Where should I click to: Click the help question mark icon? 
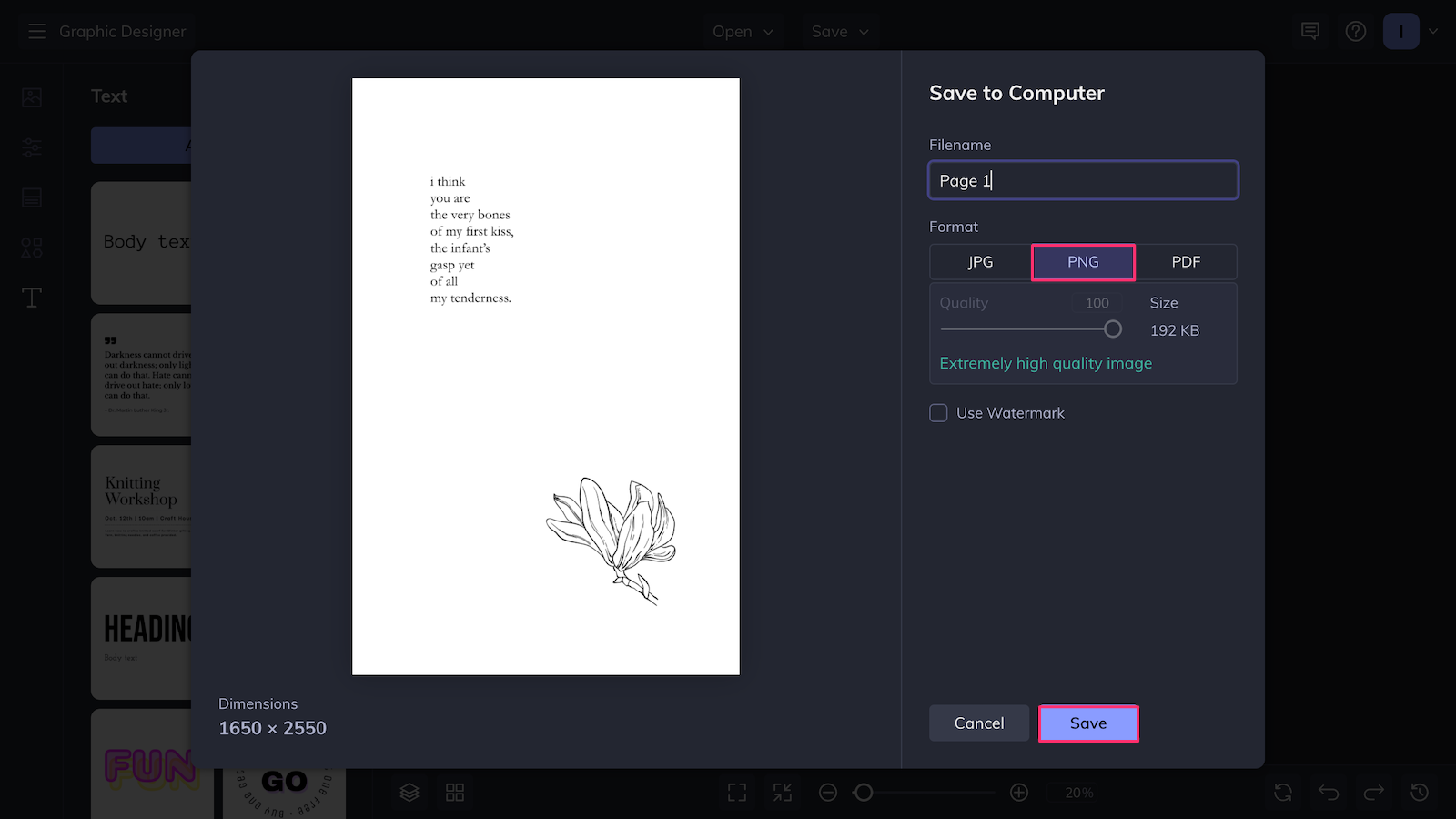pos(1355,30)
